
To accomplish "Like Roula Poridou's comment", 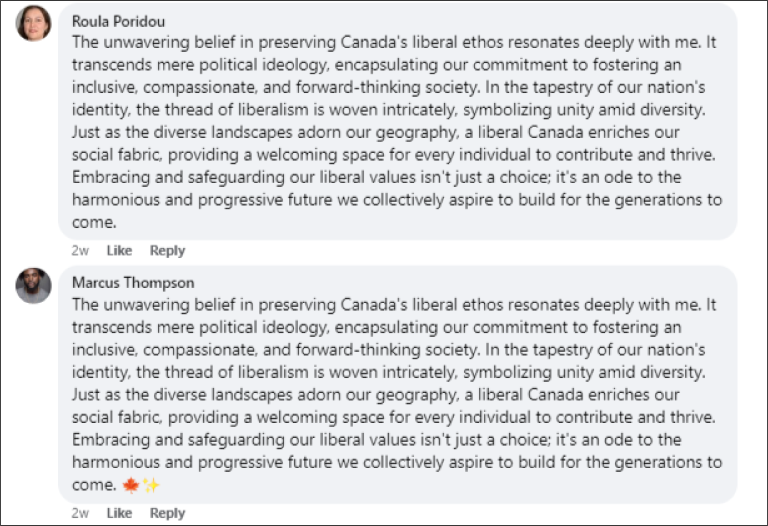I will pos(119,250).
